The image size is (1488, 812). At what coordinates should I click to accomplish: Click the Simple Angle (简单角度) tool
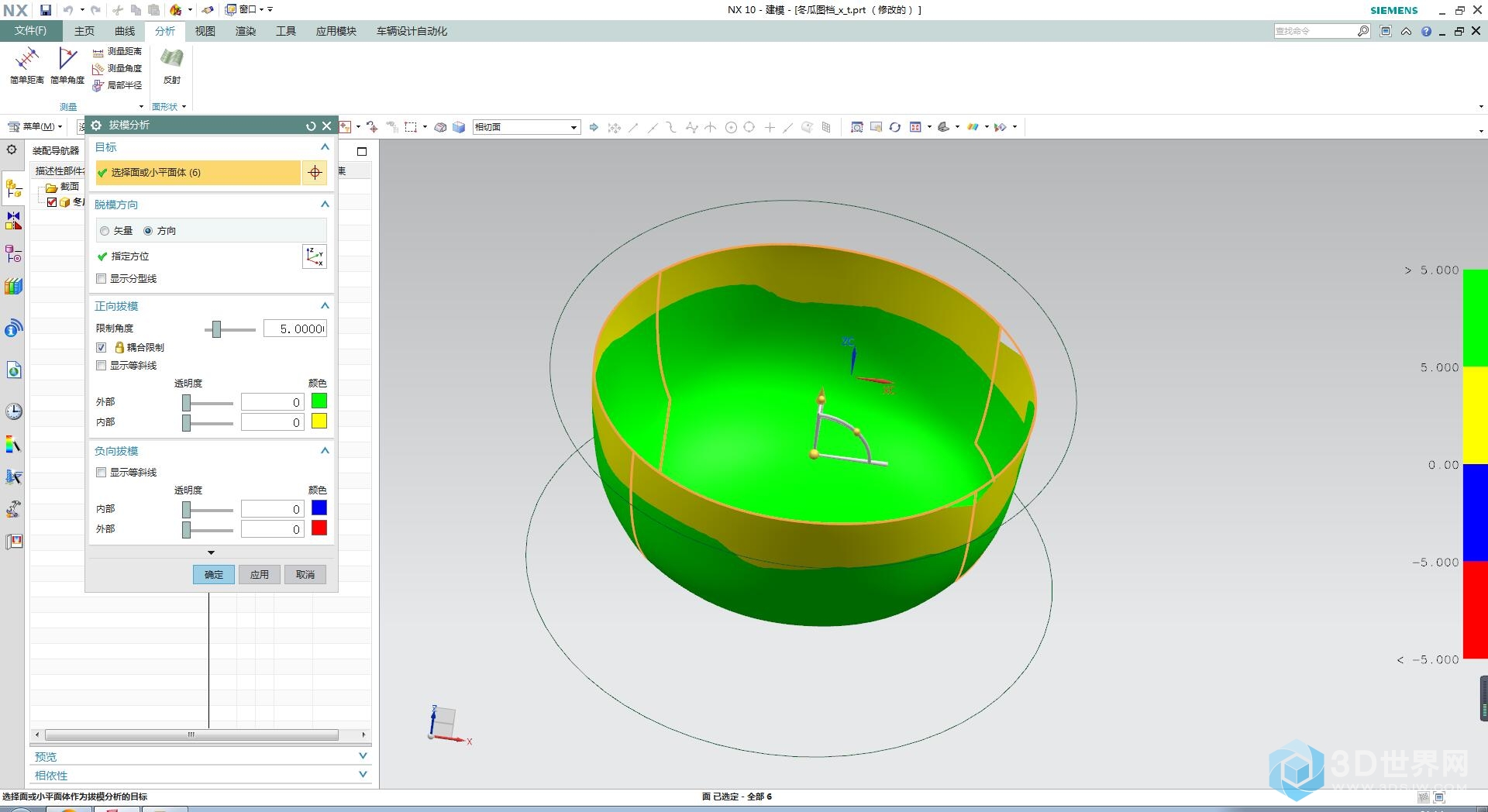pos(67,64)
